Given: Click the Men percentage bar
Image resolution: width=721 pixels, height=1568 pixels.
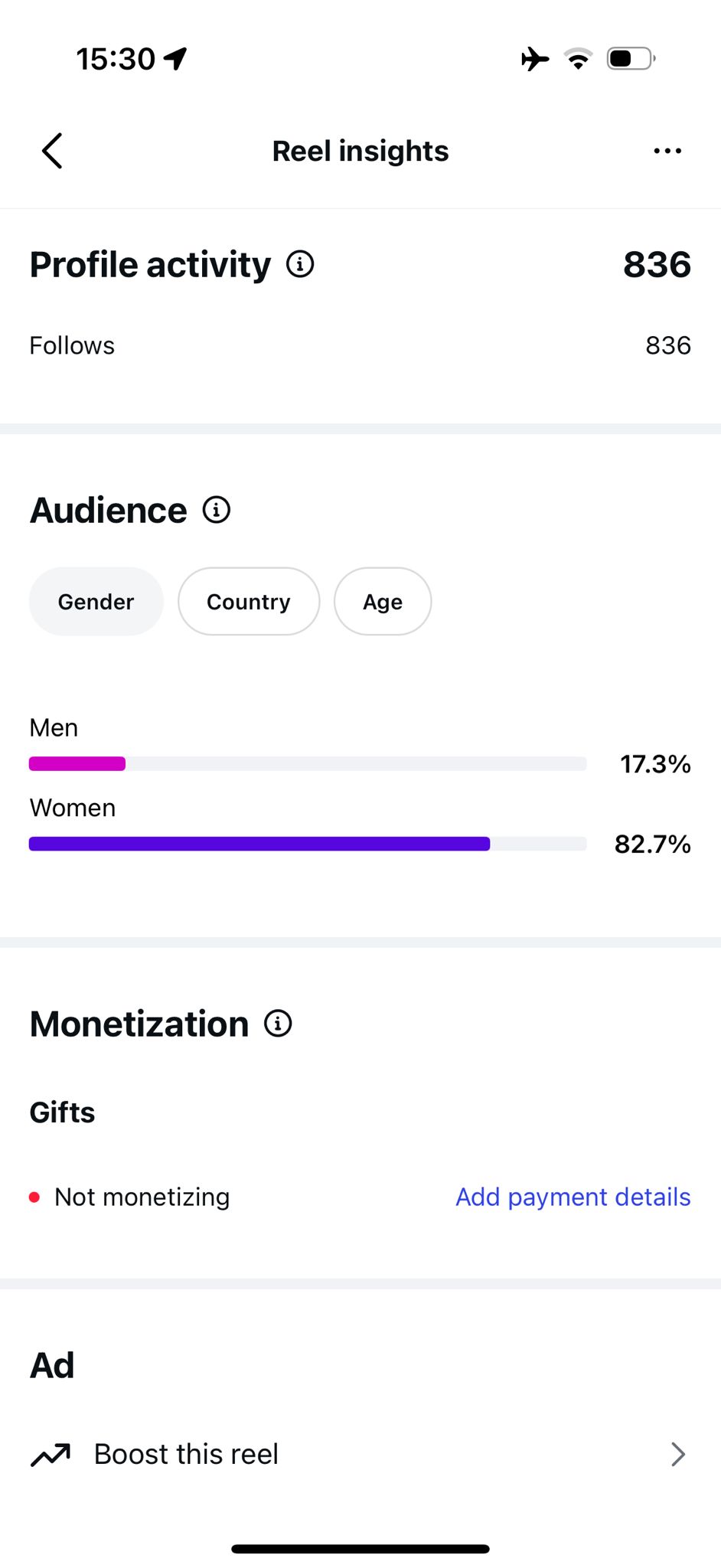Looking at the screenshot, I should [308, 763].
